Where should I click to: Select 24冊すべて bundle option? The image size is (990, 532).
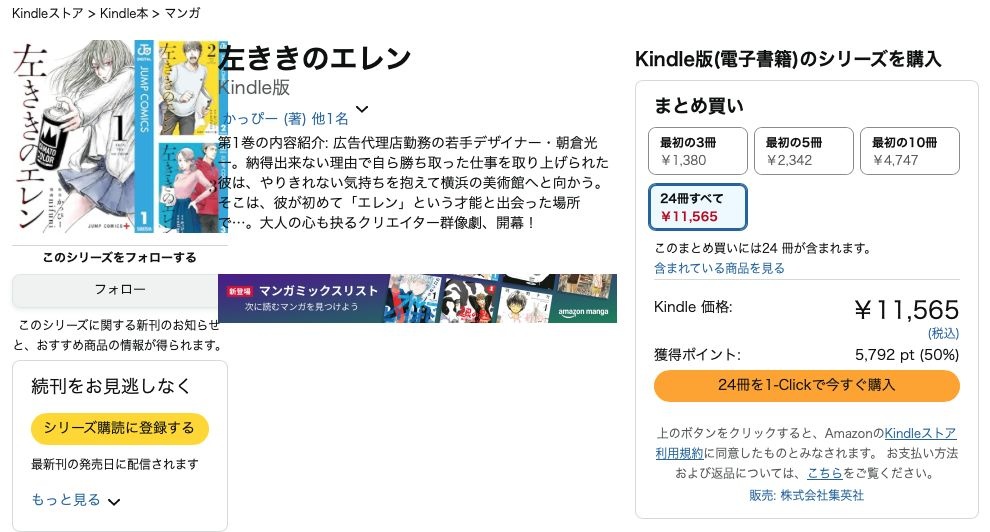point(697,207)
